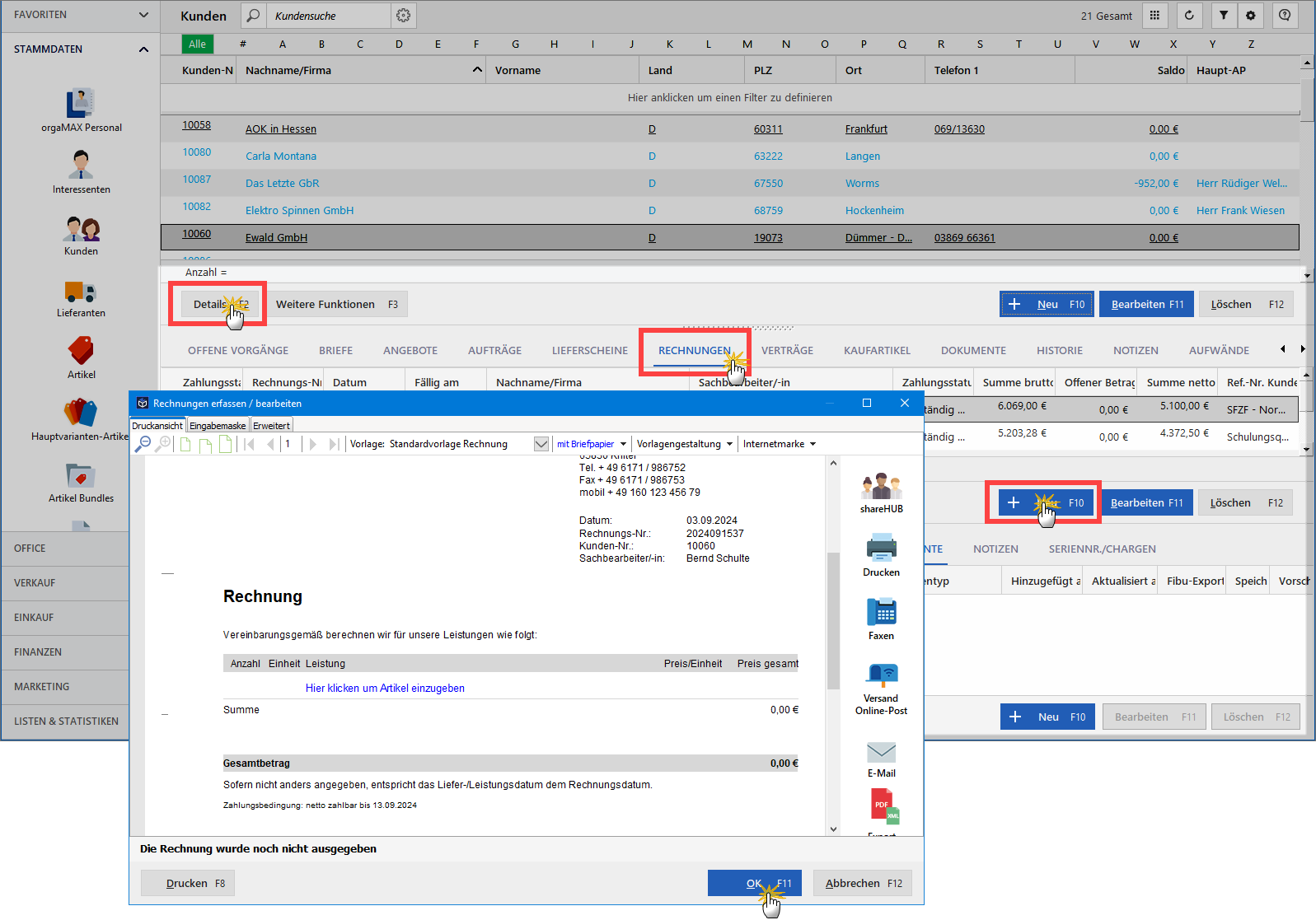Click the customer search magnifier icon
This screenshot has width=1316, height=920.
click(x=254, y=16)
